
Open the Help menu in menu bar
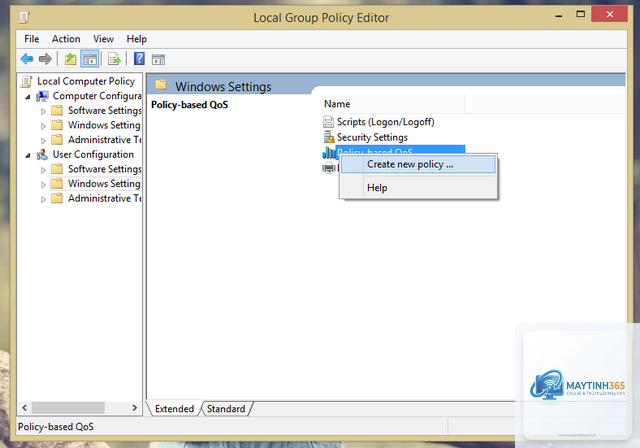(x=136, y=39)
